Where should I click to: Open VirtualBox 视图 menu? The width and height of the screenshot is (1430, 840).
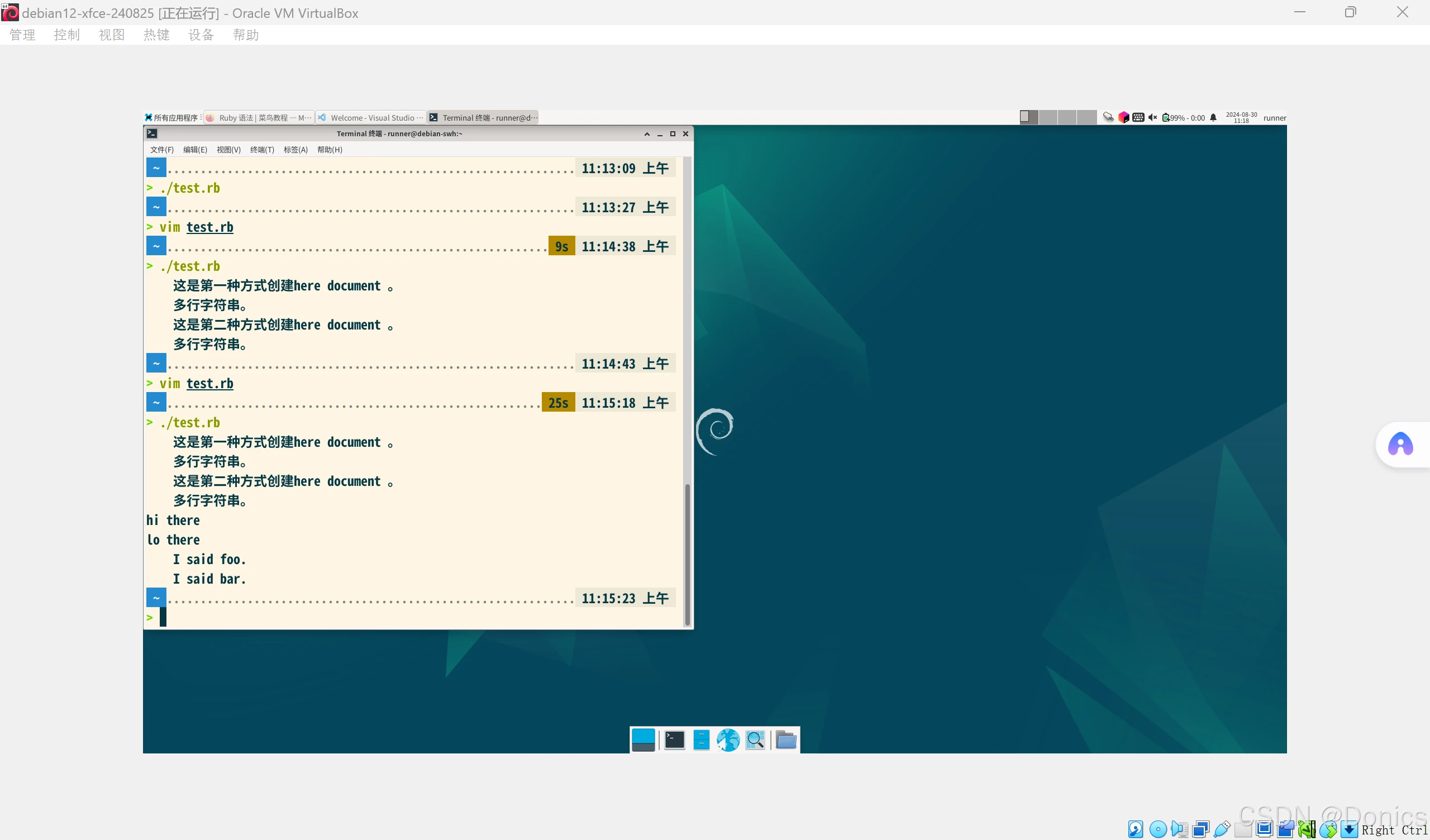[111, 35]
